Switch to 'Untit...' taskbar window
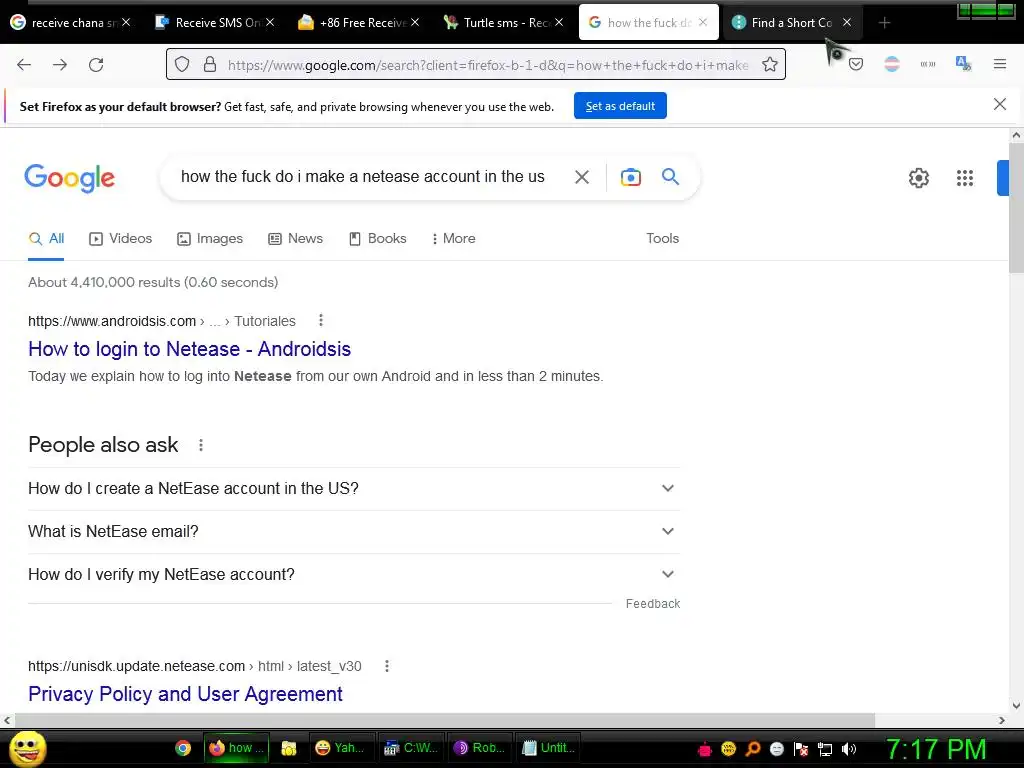This screenshot has width=1024, height=768. (x=549, y=748)
